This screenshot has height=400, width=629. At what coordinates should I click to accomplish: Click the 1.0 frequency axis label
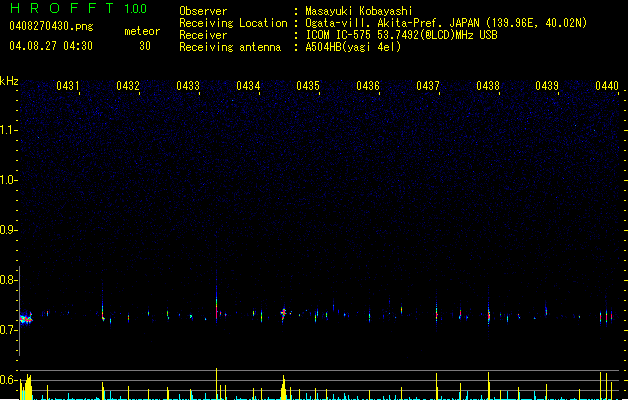click(x=8, y=180)
